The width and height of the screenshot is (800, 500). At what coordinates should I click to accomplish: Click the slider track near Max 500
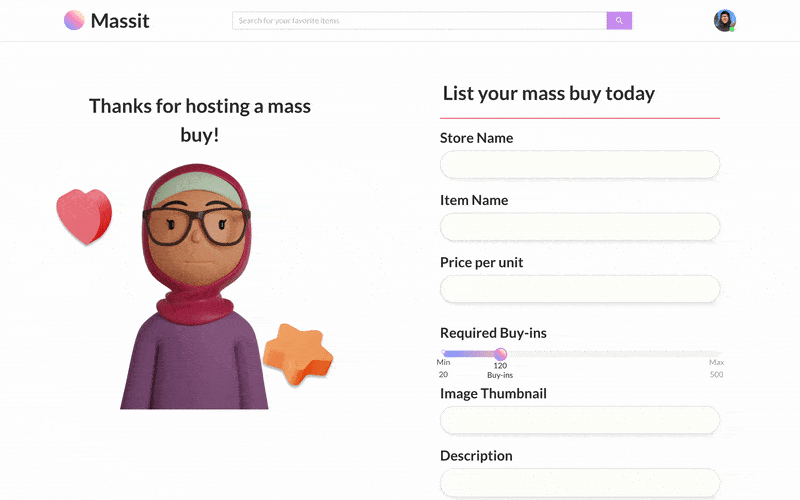coord(714,354)
